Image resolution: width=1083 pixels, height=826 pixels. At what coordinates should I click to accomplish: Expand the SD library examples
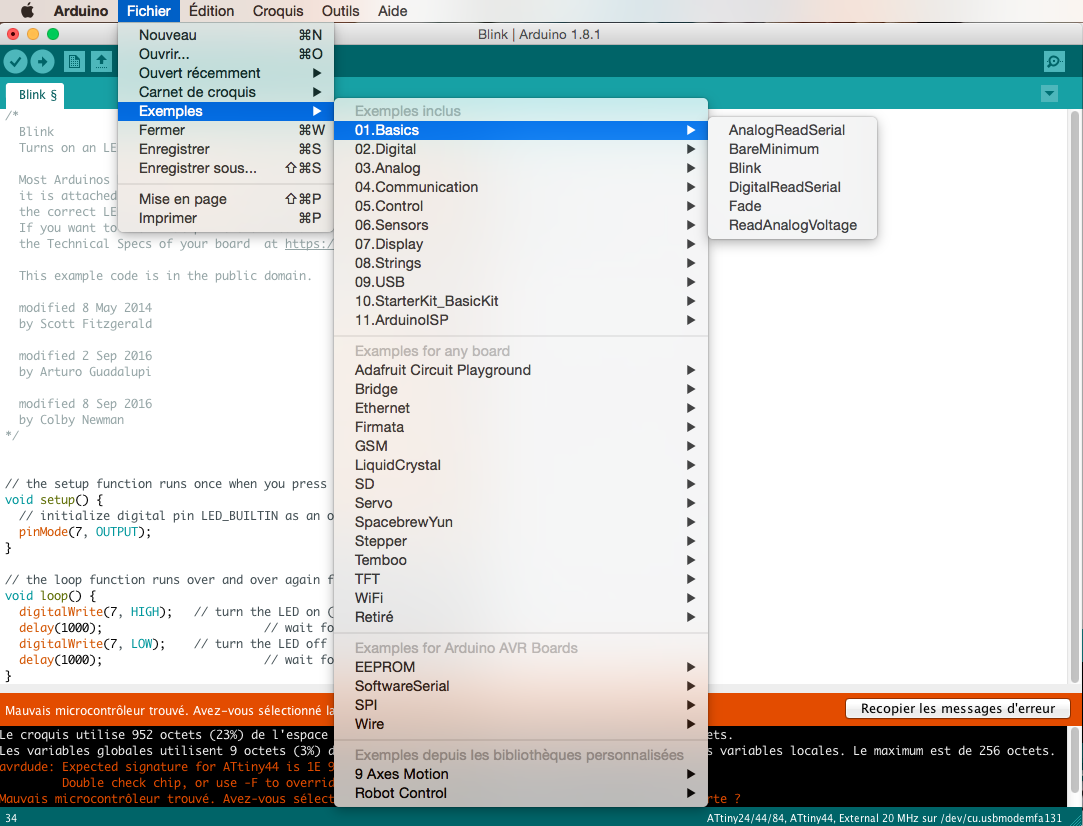coord(521,483)
